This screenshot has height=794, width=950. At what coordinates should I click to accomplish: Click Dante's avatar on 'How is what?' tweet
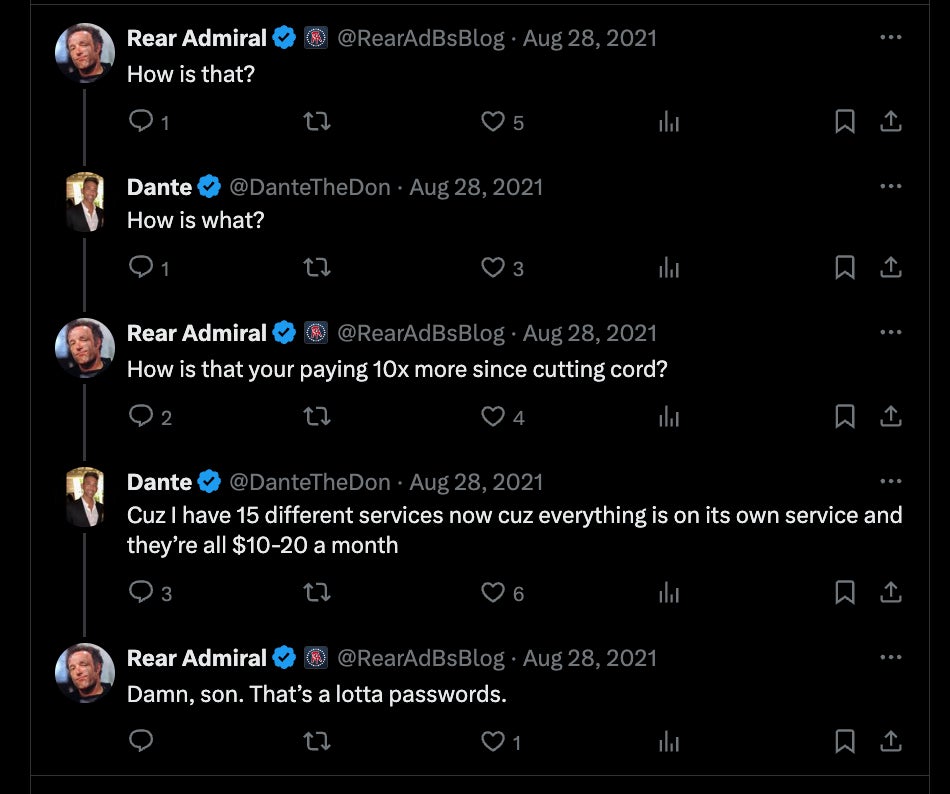click(85, 202)
